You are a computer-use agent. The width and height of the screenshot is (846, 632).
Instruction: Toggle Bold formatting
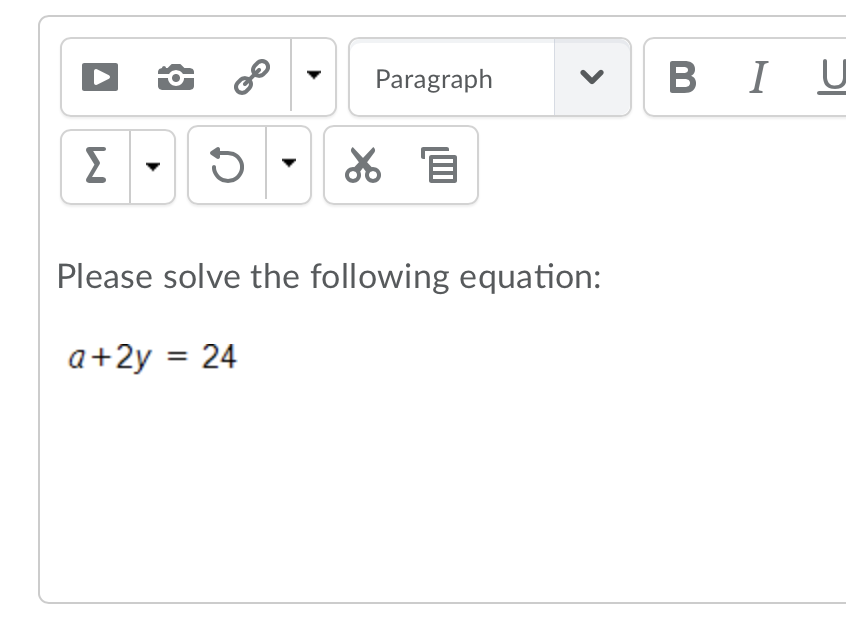coord(682,77)
